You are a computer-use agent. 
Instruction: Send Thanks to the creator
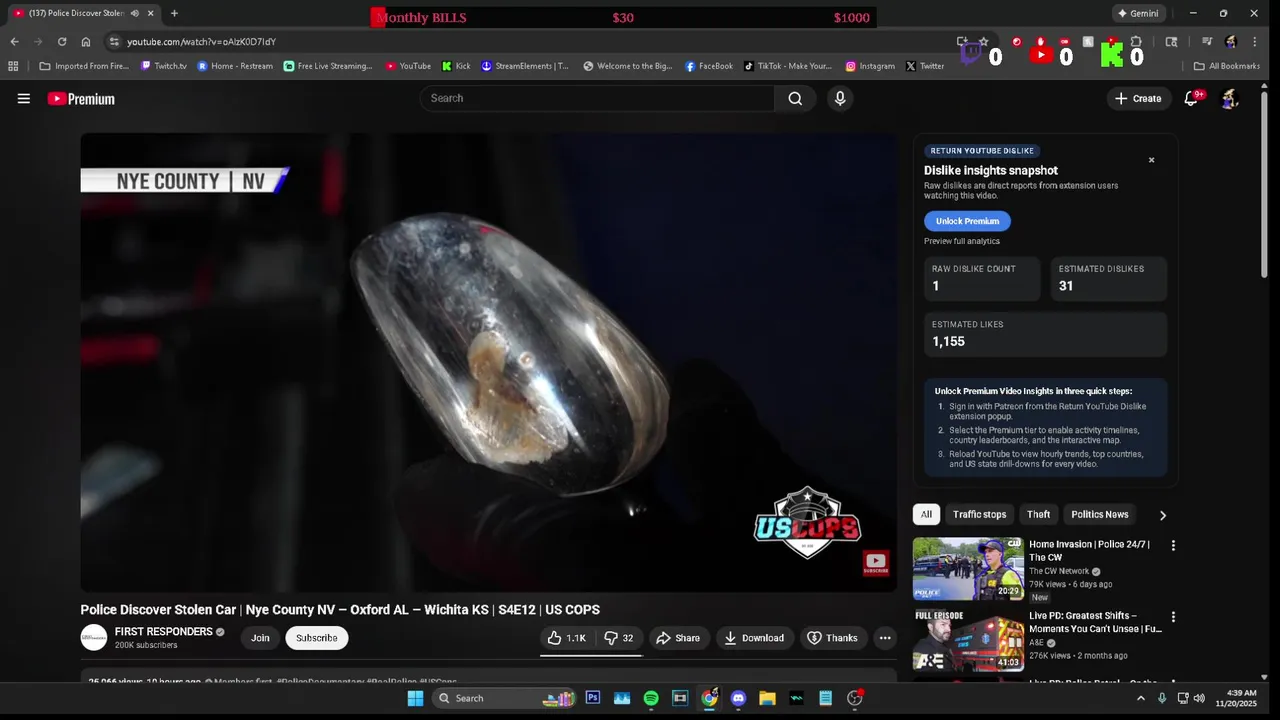click(x=832, y=638)
